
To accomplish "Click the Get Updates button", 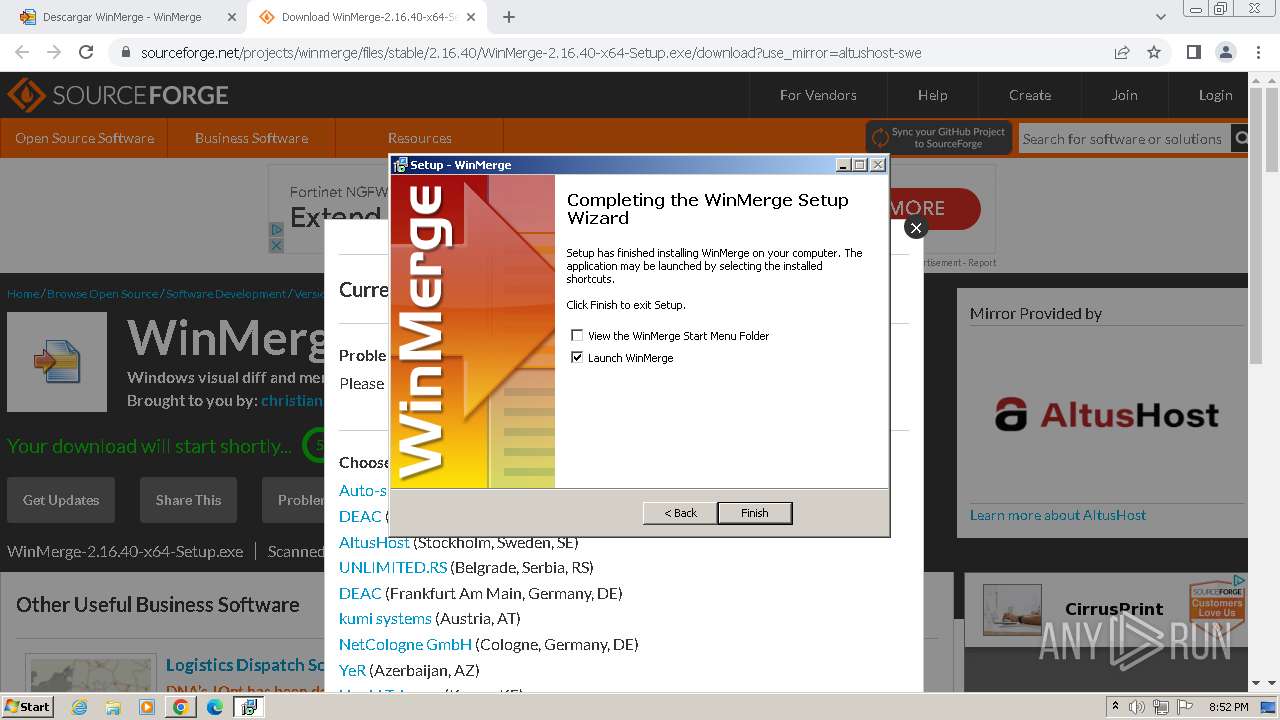I will point(61,500).
